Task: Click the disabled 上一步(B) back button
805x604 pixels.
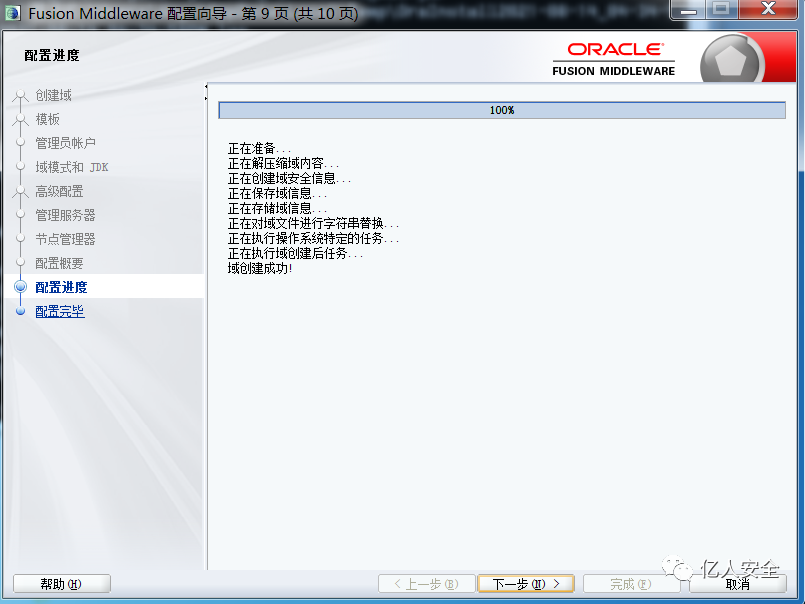Action: [x=426, y=584]
